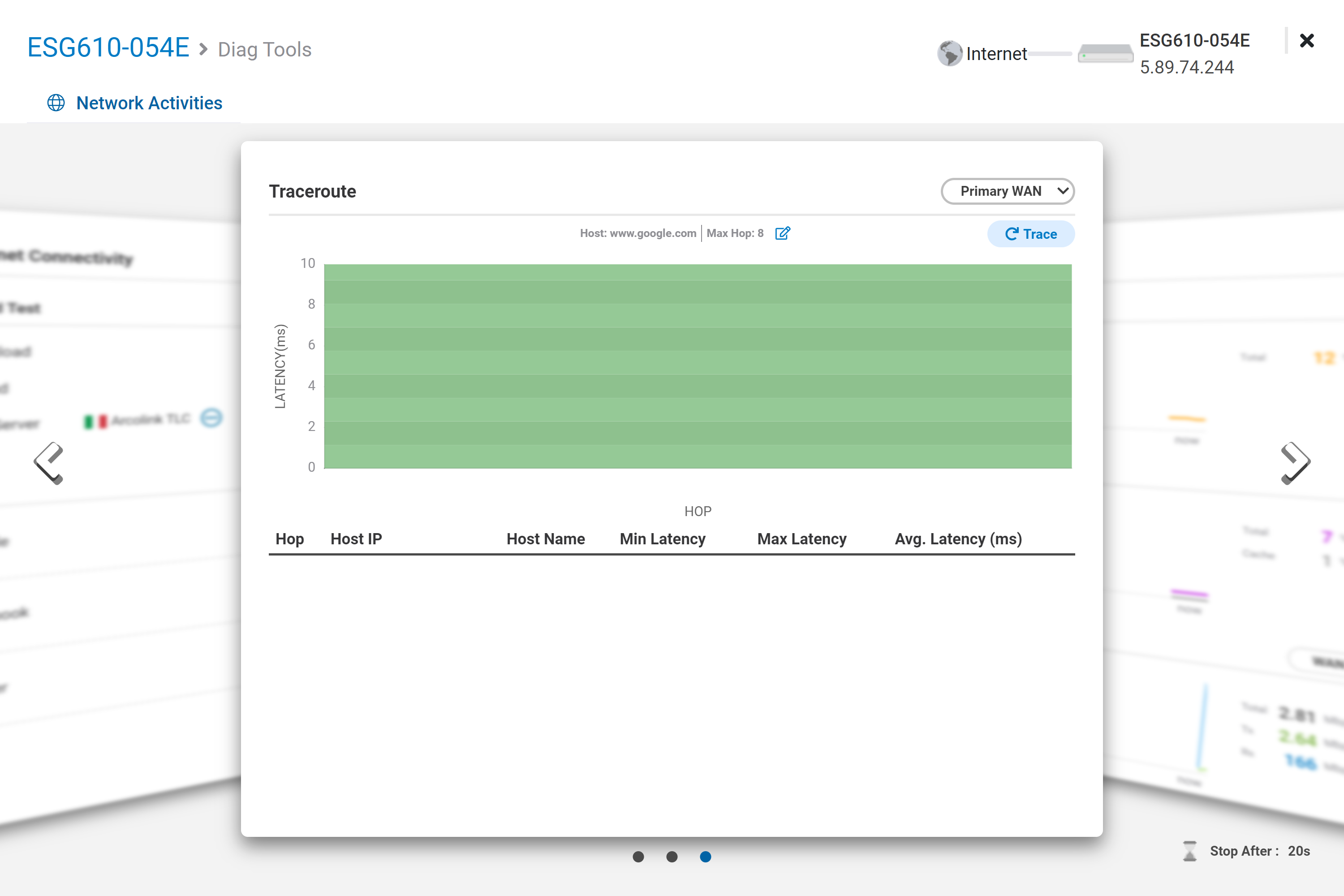
Task: Click the Min Latency column header
Action: tap(663, 539)
